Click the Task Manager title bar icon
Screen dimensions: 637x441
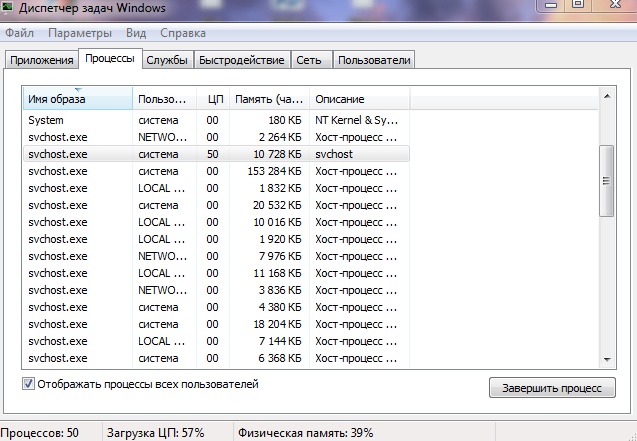[8, 7]
